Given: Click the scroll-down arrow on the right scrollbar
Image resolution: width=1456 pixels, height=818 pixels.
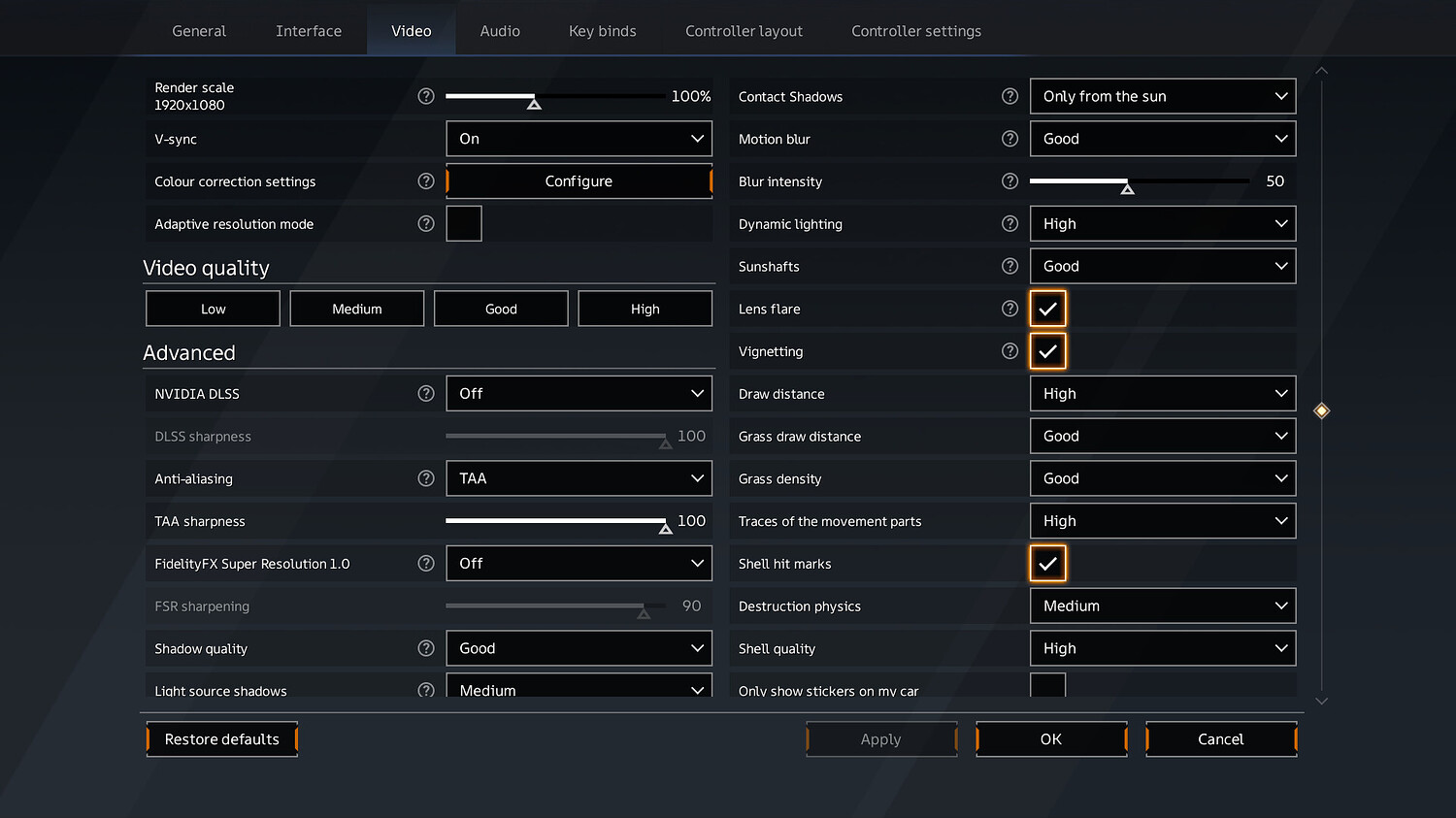Looking at the screenshot, I should pyautogui.click(x=1321, y=700).
